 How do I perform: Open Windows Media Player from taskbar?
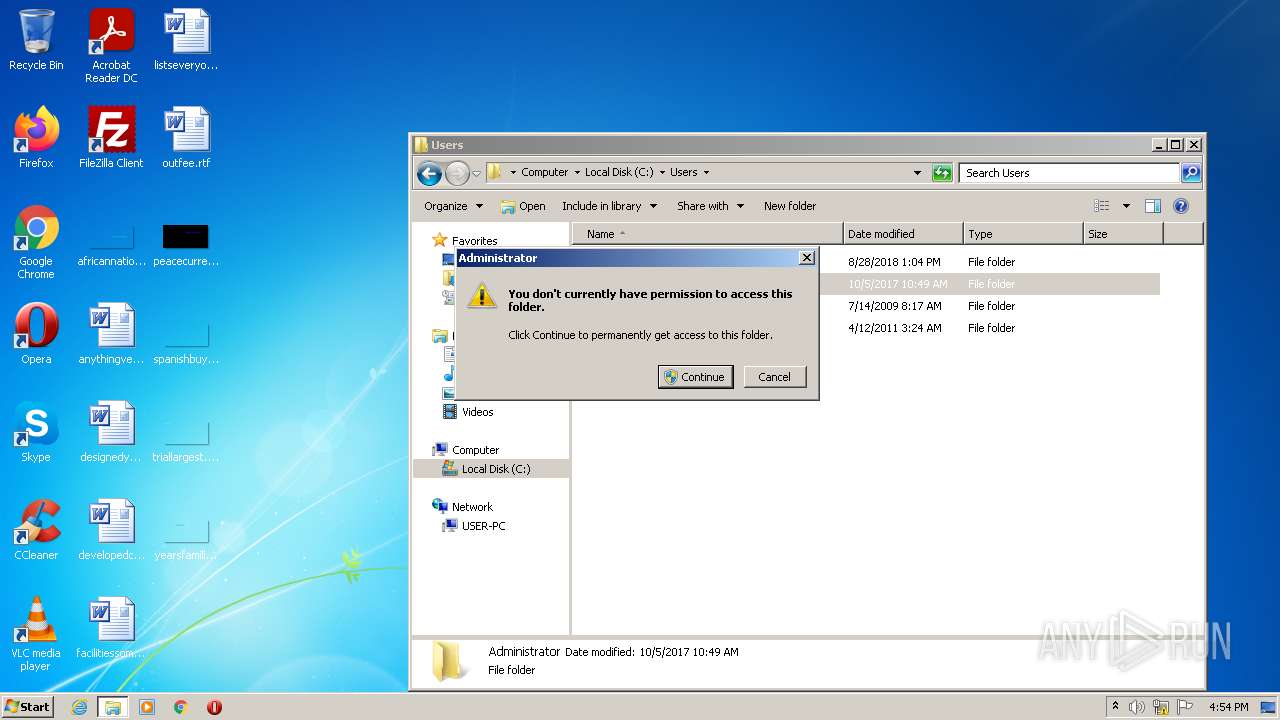point(147,707)
